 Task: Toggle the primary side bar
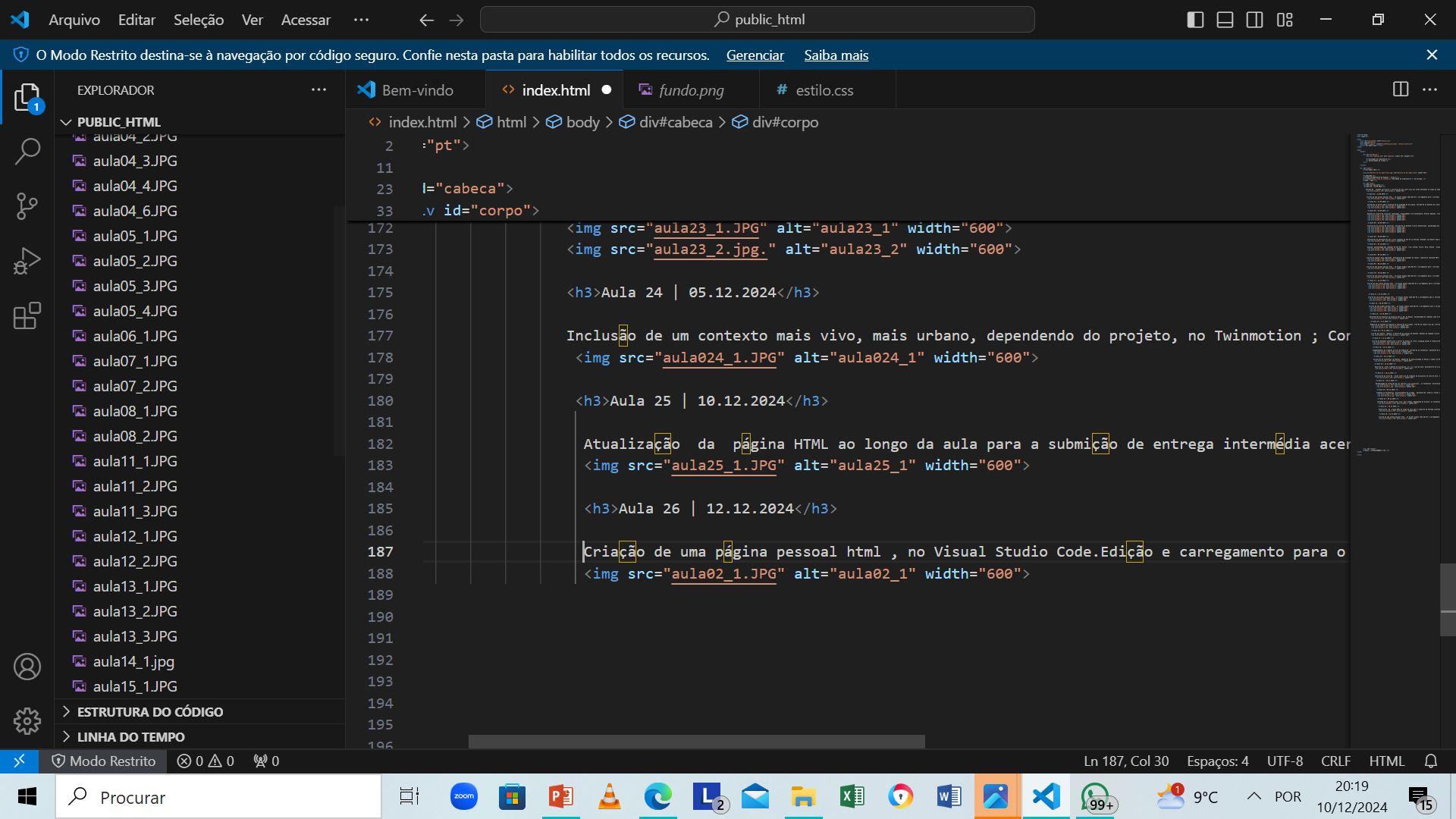tap(1195, 20)
